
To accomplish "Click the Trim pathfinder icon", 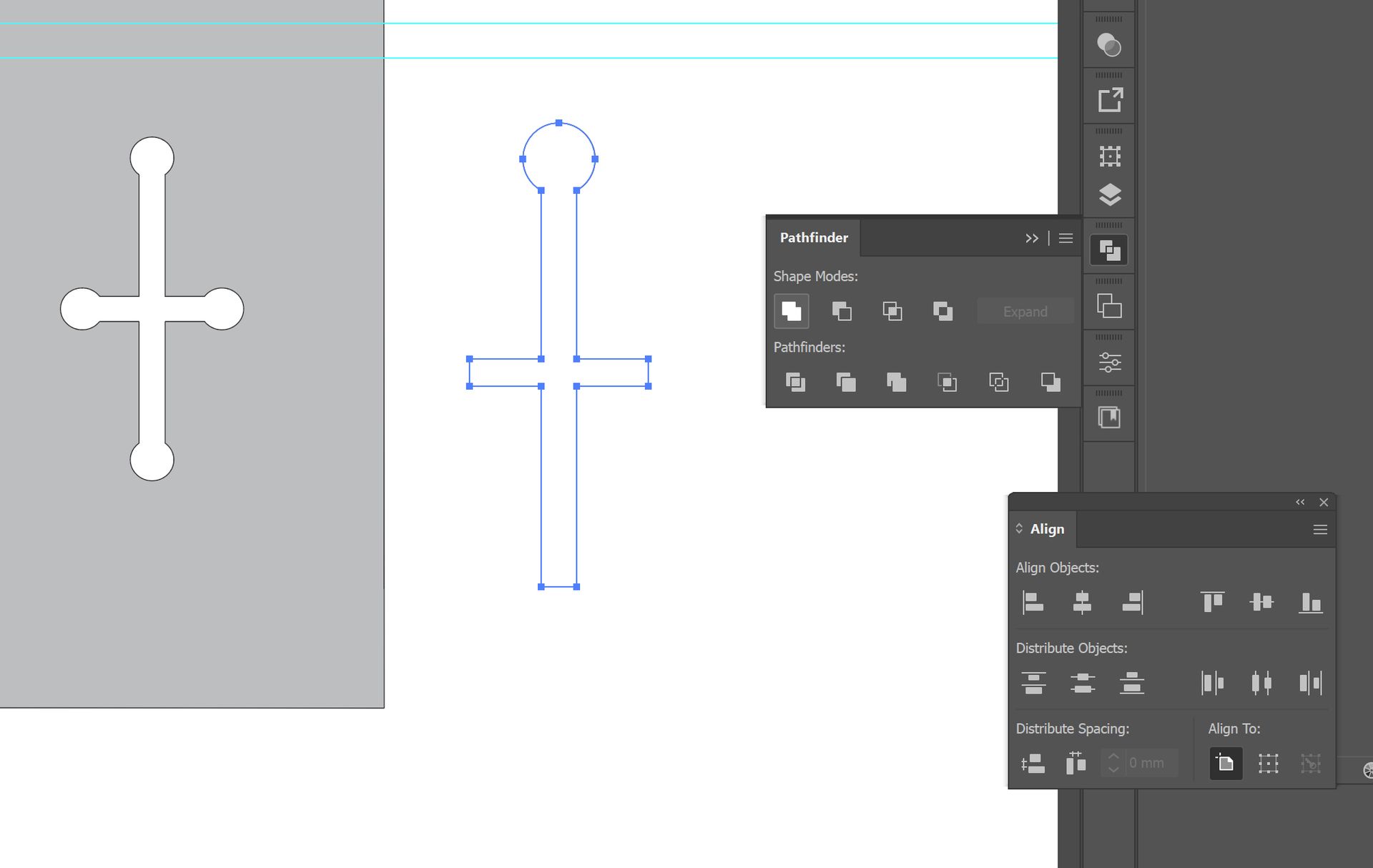I will pos(846,382).
